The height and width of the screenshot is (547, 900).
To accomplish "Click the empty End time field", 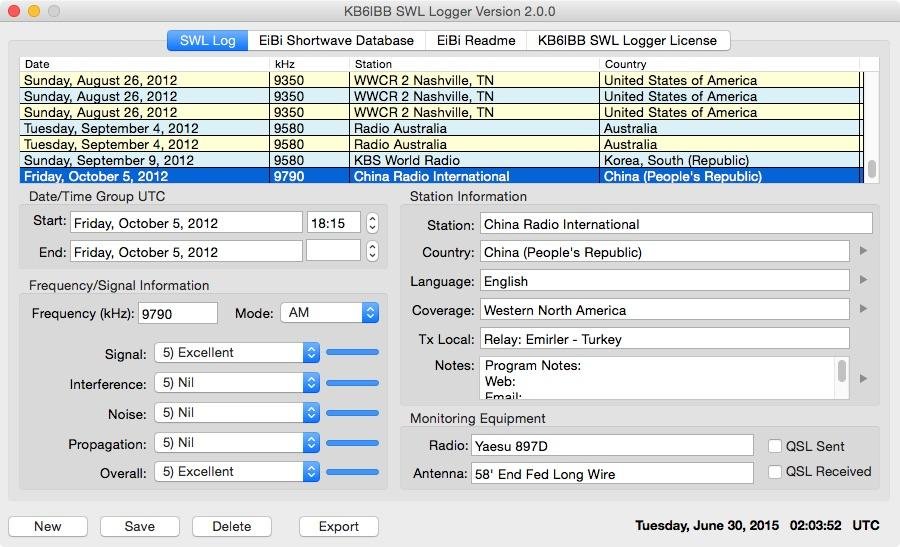I will click(x=333, y=251).
